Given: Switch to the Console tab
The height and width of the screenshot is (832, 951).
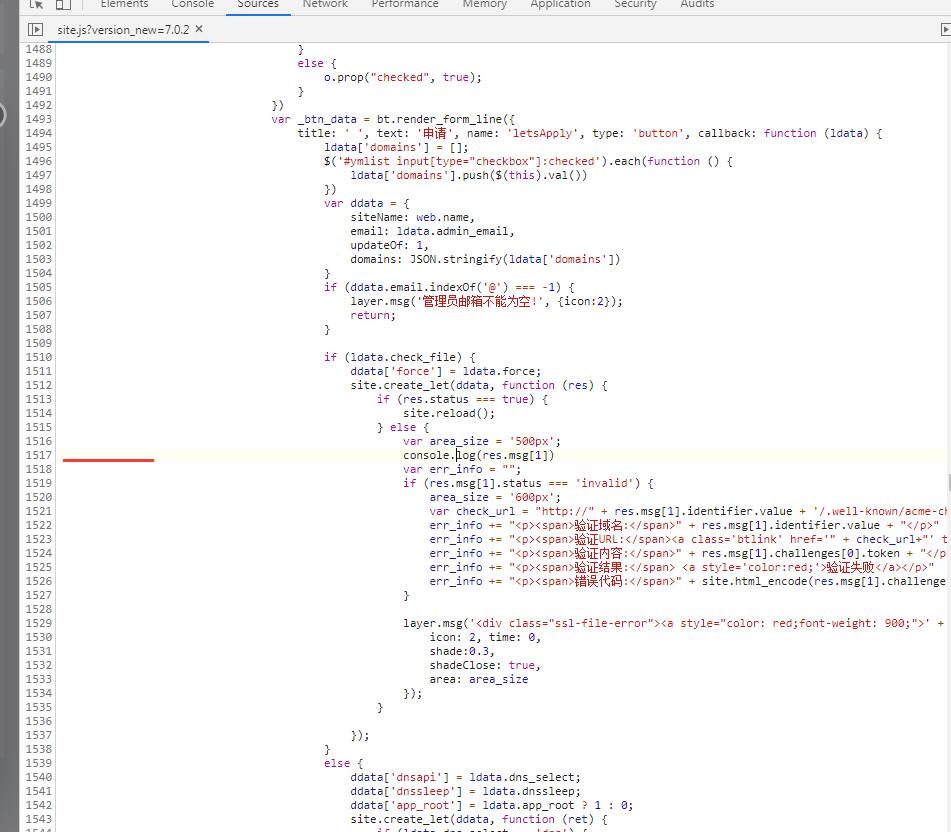Looking at the screenshot, I should coord(192,4).
